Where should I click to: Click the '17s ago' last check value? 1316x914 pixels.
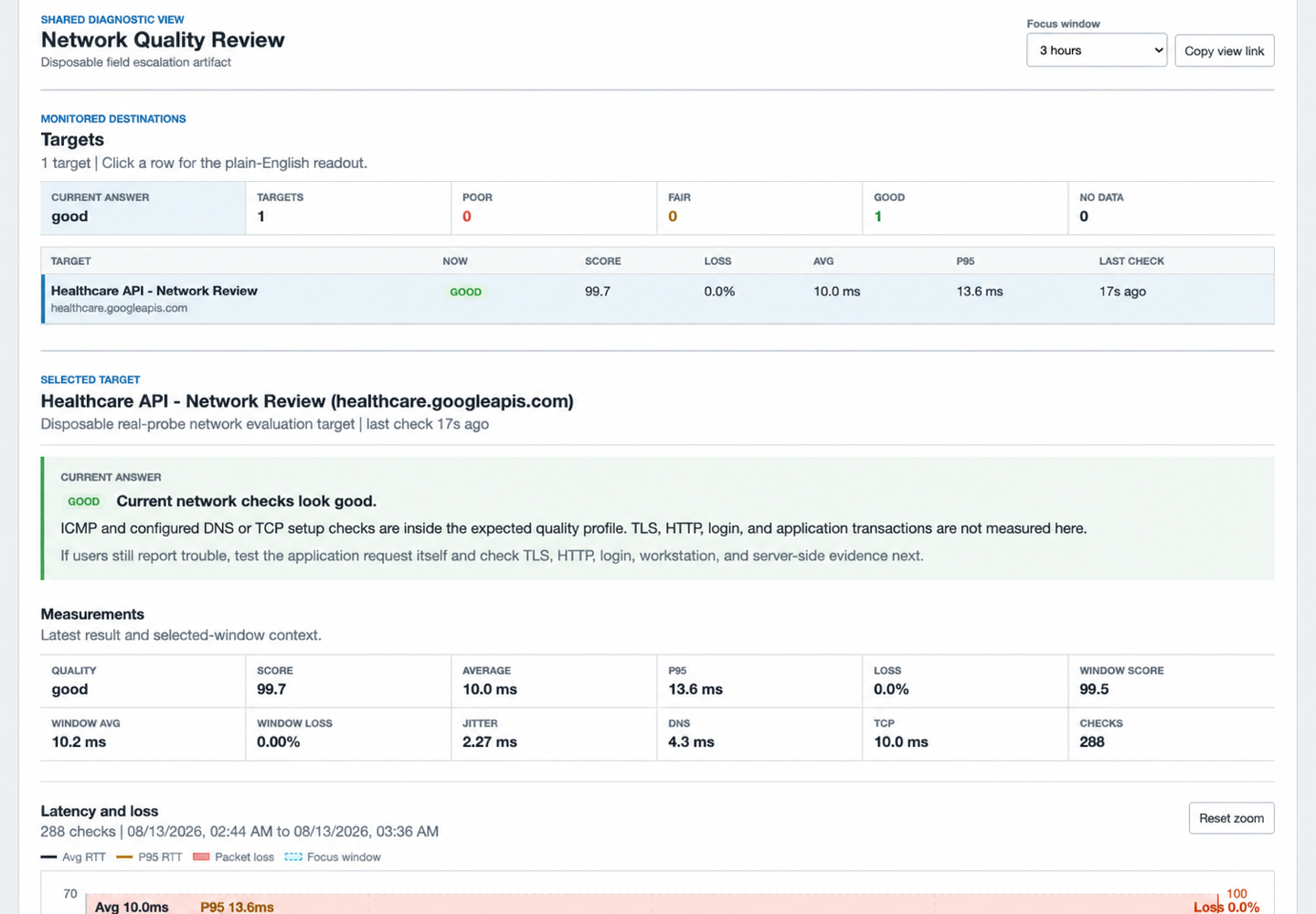click(1122, 292)
